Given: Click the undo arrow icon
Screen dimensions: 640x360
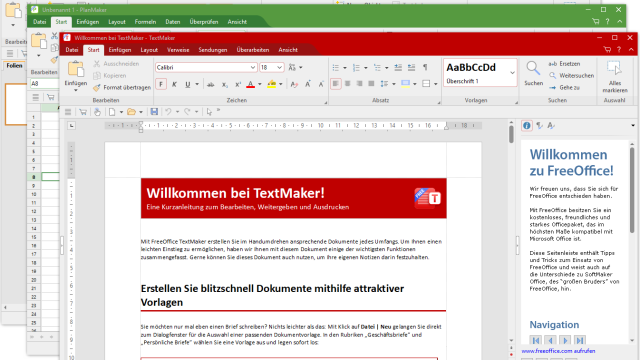Looking at the screenshot, I should 168,112.
